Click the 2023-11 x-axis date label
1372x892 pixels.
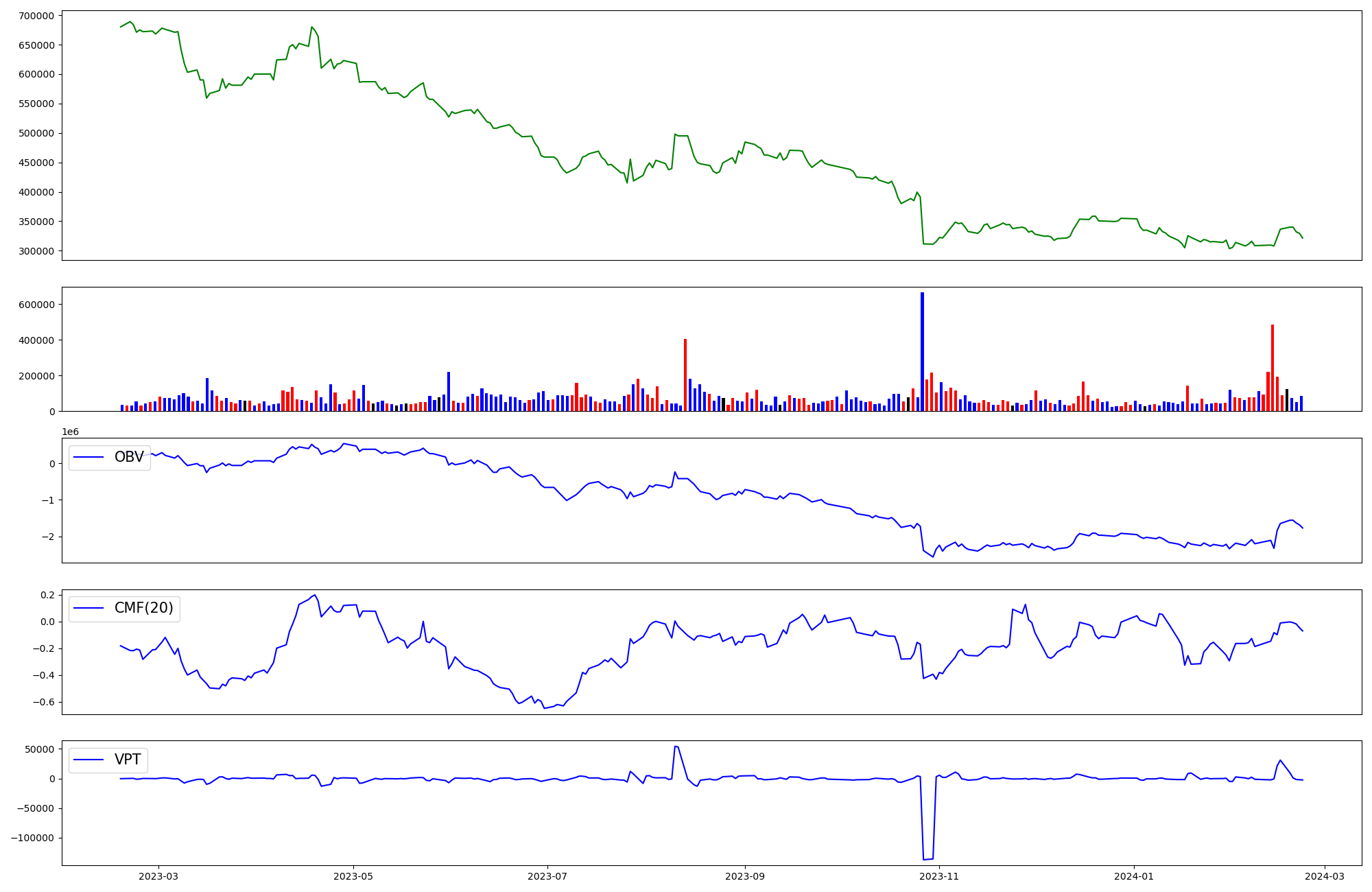(x=938, y=876)
